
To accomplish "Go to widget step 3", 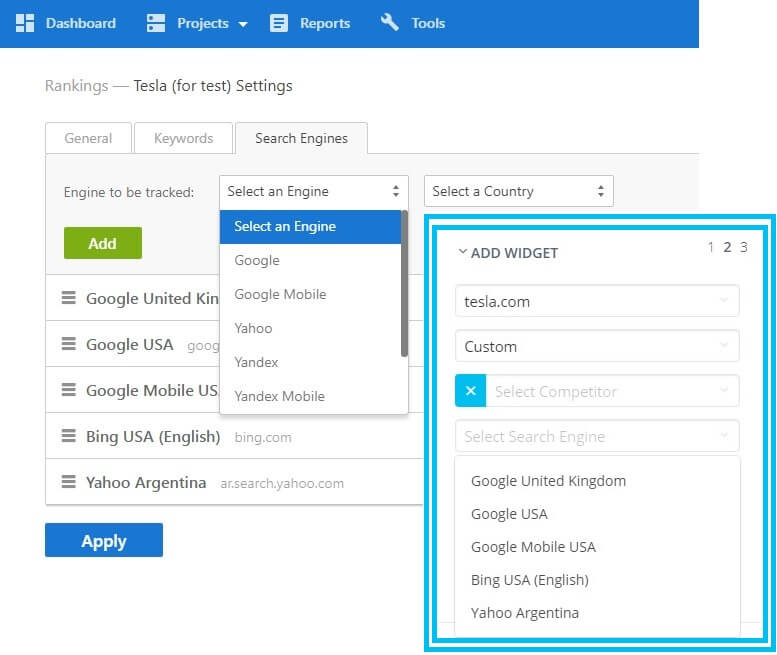I will 743,247.
